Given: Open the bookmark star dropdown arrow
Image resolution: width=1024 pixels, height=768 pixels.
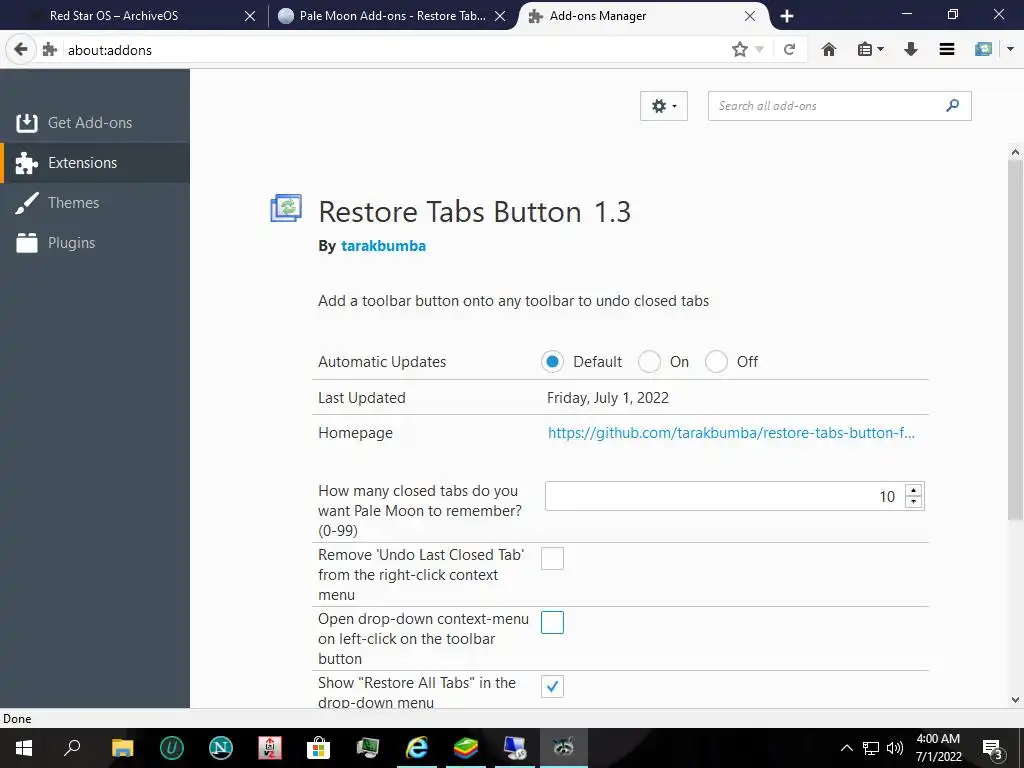Looking at the screenshot, I should coord(760,50).
